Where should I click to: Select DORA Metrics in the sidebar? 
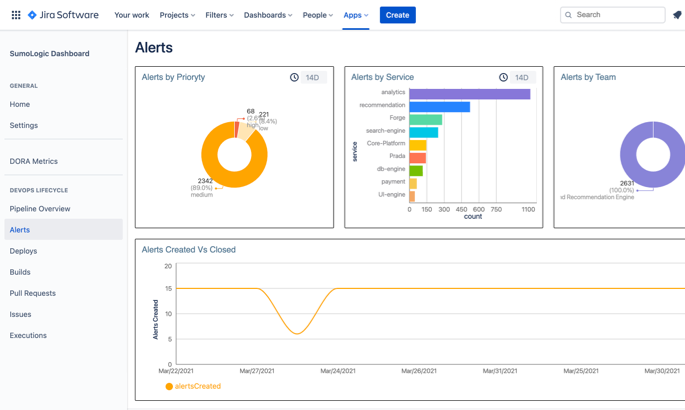coord(34,161)
